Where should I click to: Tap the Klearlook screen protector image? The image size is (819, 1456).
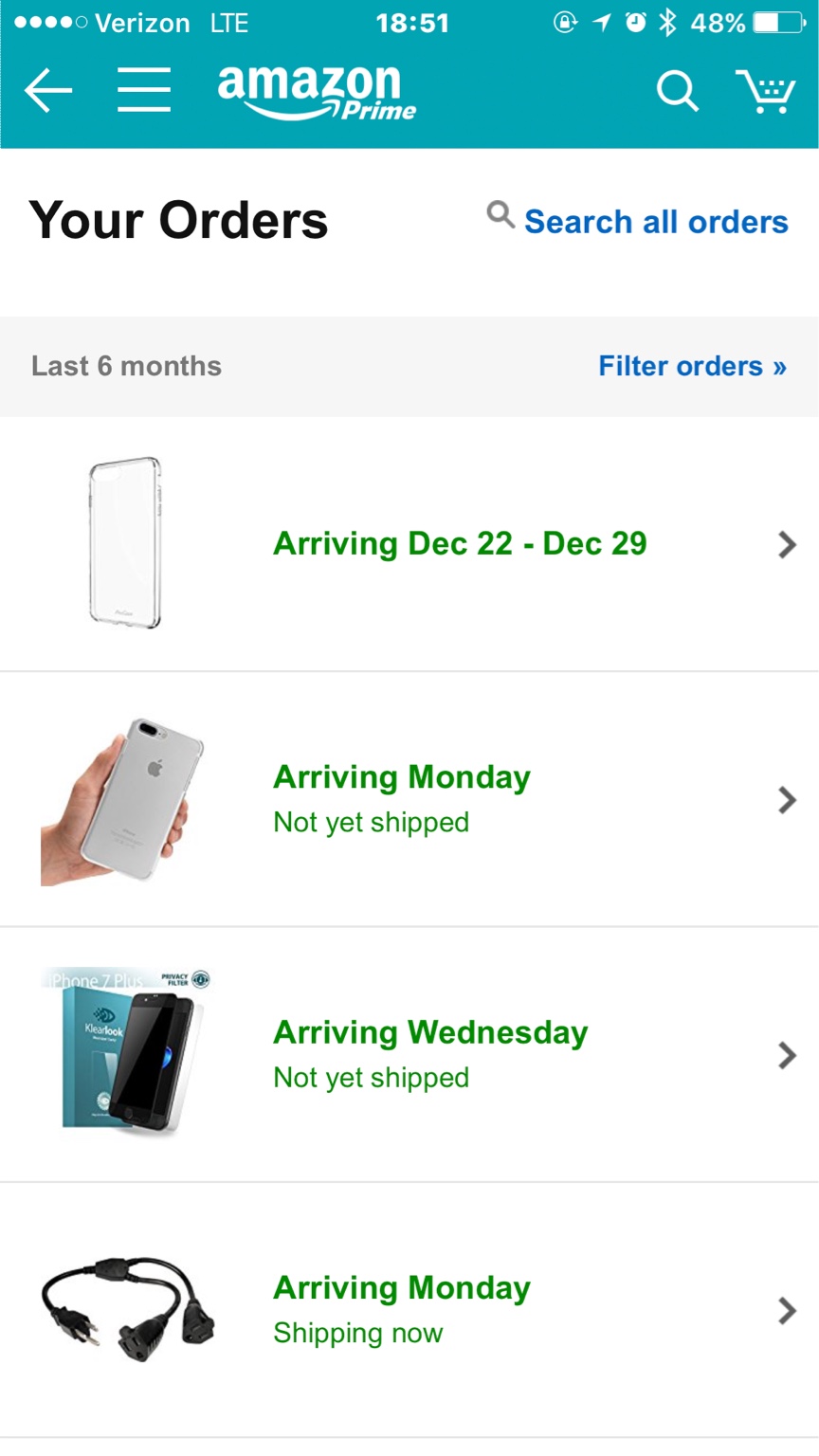point(125,1050)
